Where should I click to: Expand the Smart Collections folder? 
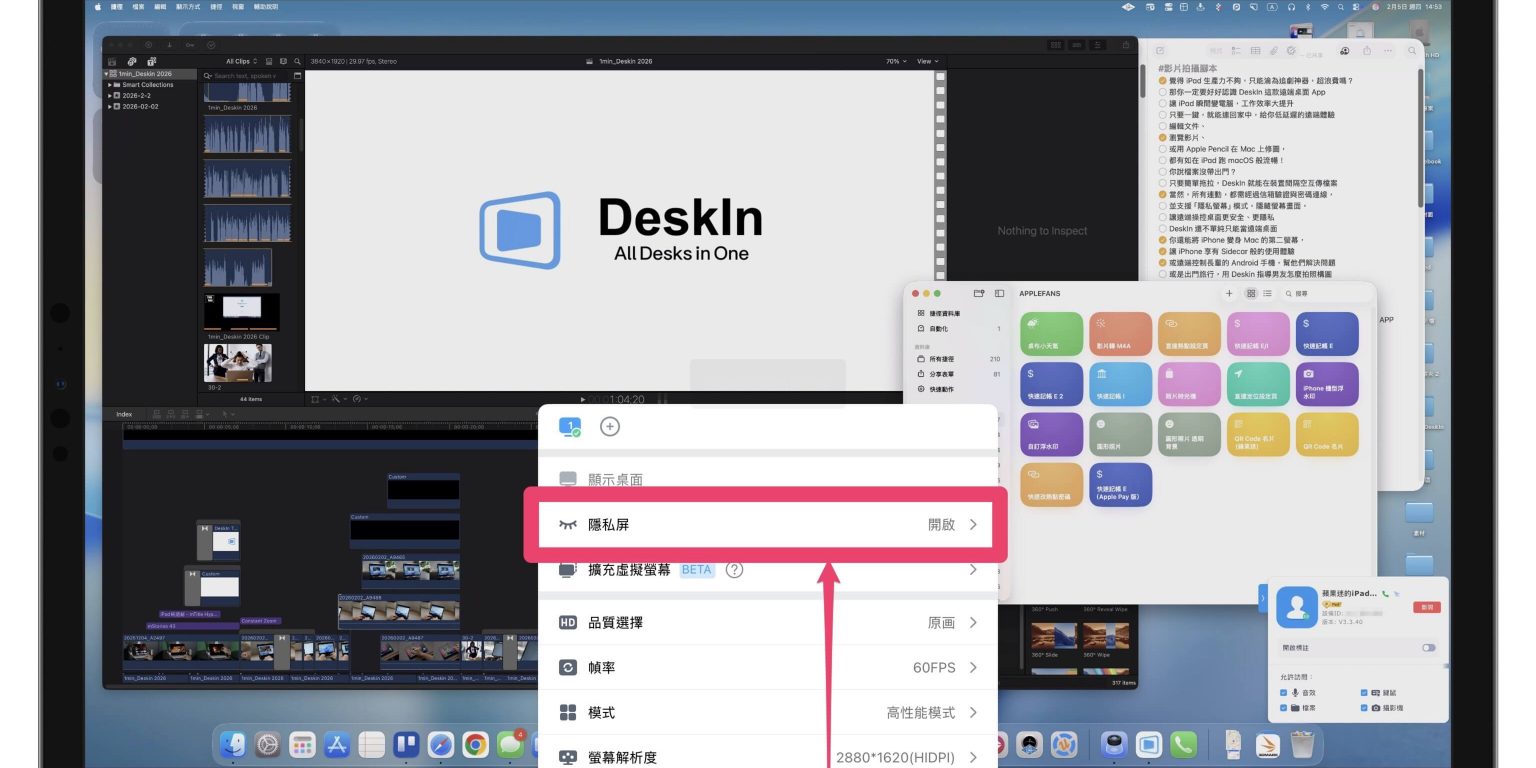(x=110, y=85)
